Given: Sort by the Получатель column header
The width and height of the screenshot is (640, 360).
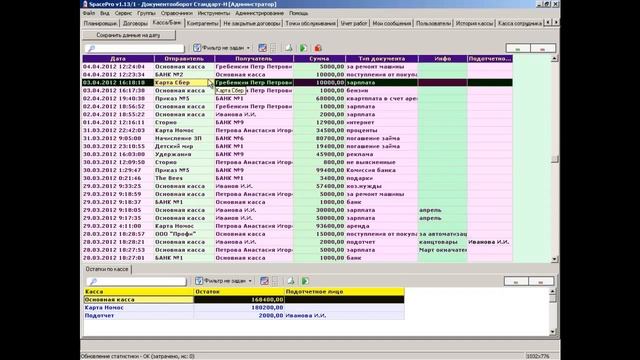Looking at the screenshot, I should 254,59.
